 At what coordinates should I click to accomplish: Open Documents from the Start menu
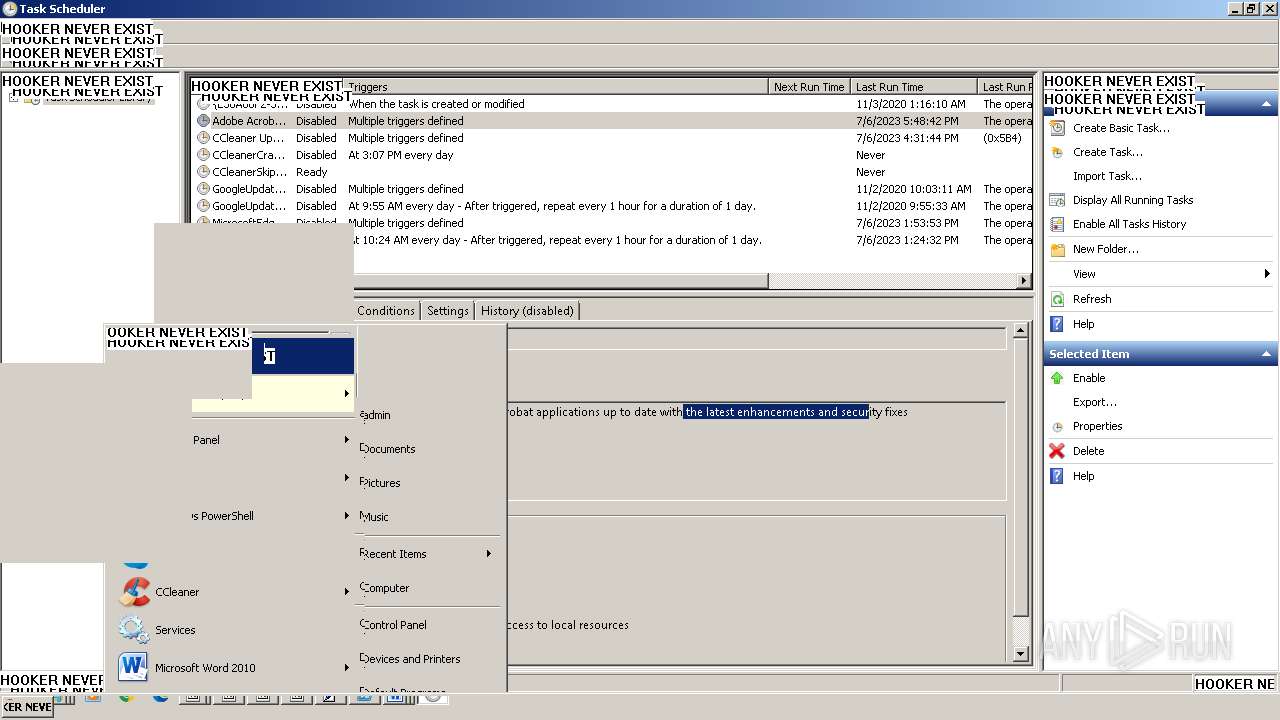pos(387,449)
